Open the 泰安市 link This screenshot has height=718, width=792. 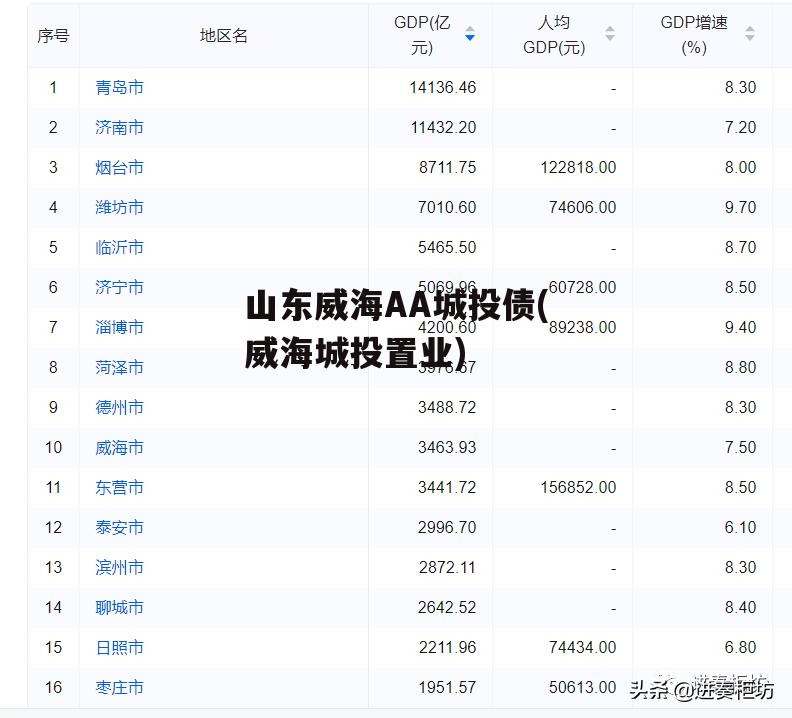[119, 527]
